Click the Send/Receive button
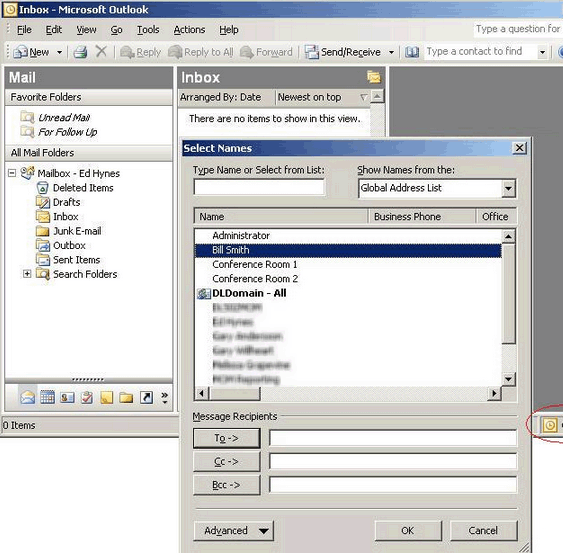 point(343,52)
